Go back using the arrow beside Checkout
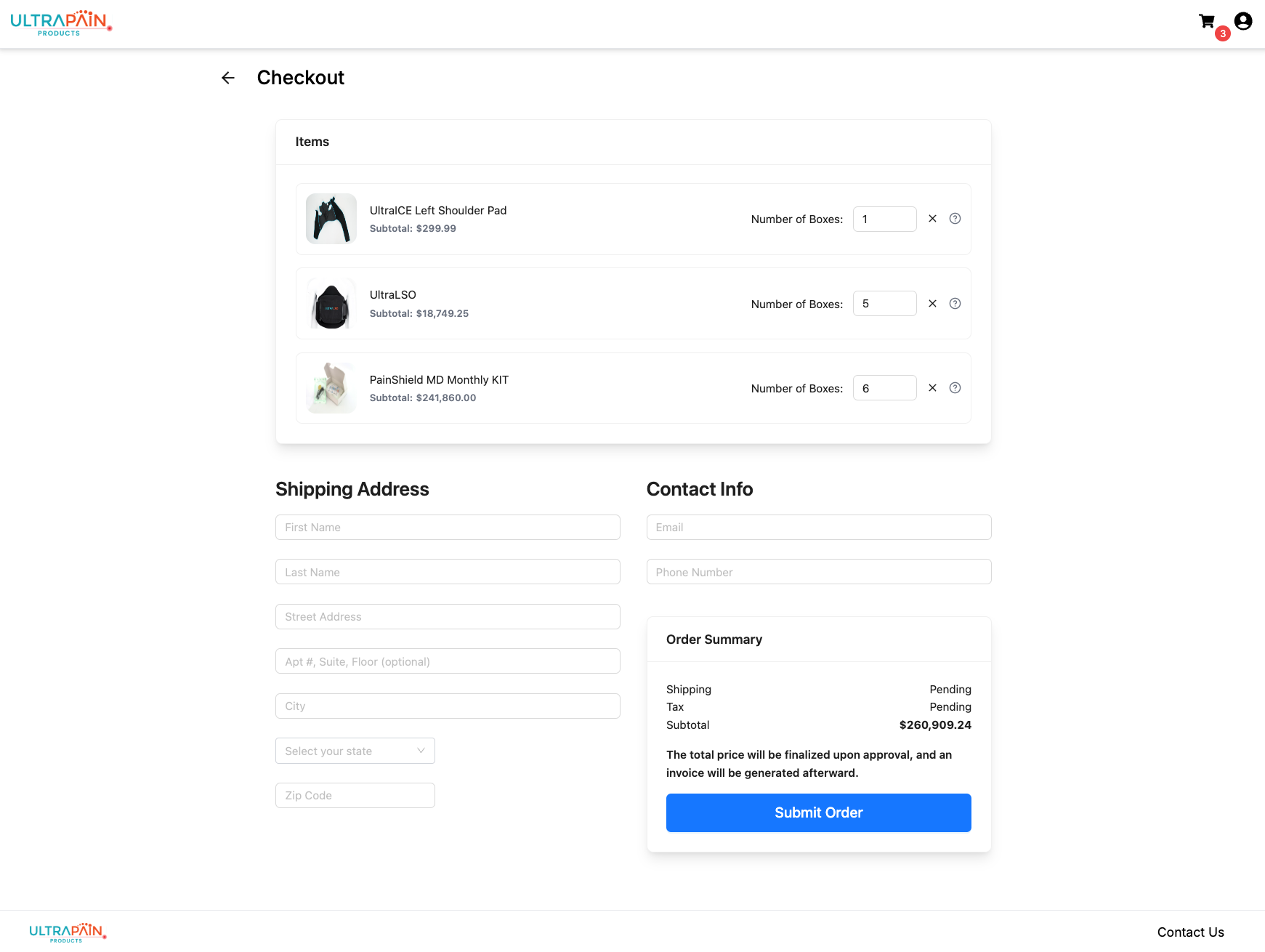Viewport: 1265px width, 952px height. point(228,78)
